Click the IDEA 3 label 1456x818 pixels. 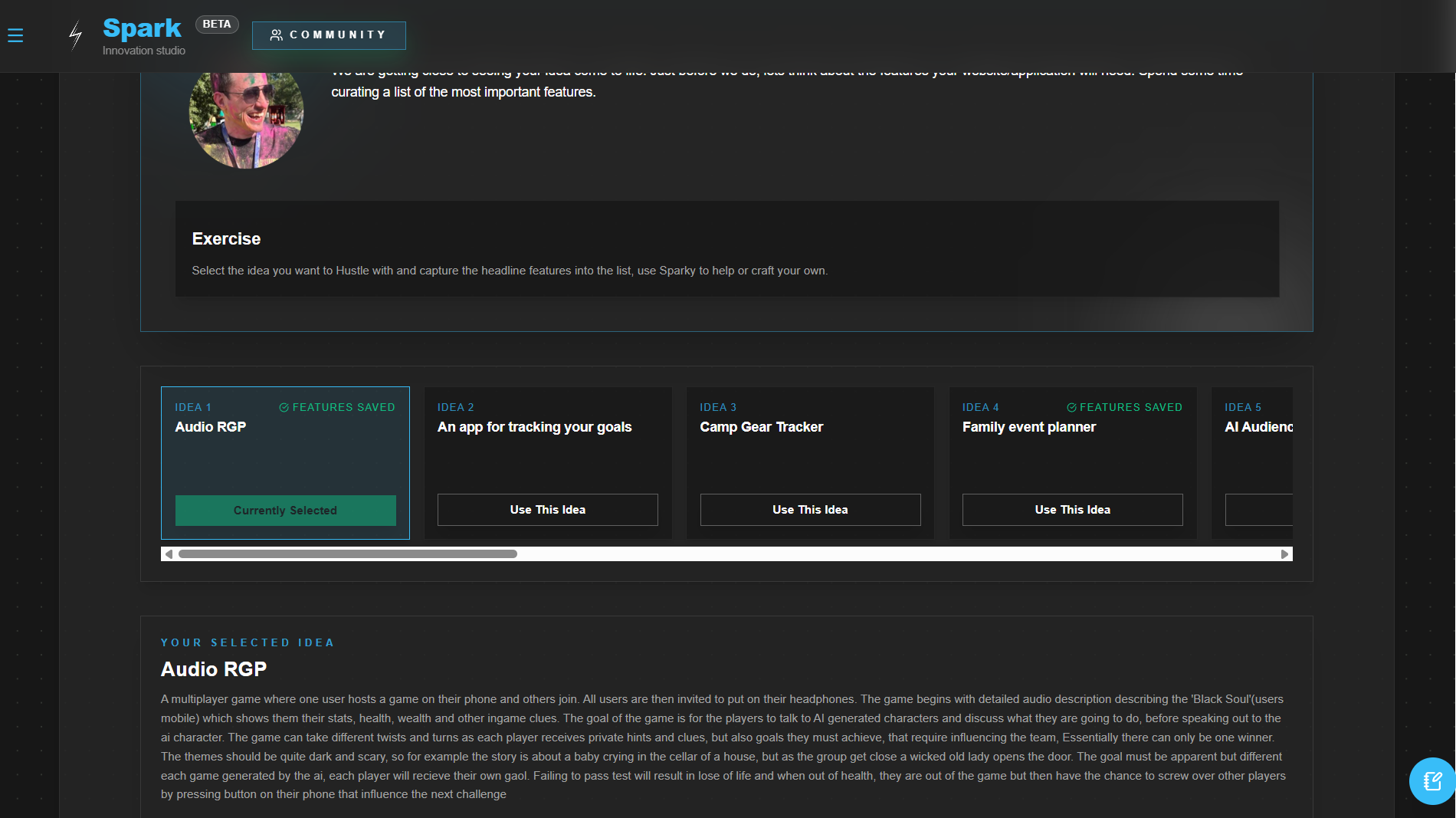pyautogui.click(x=718, y=408)
